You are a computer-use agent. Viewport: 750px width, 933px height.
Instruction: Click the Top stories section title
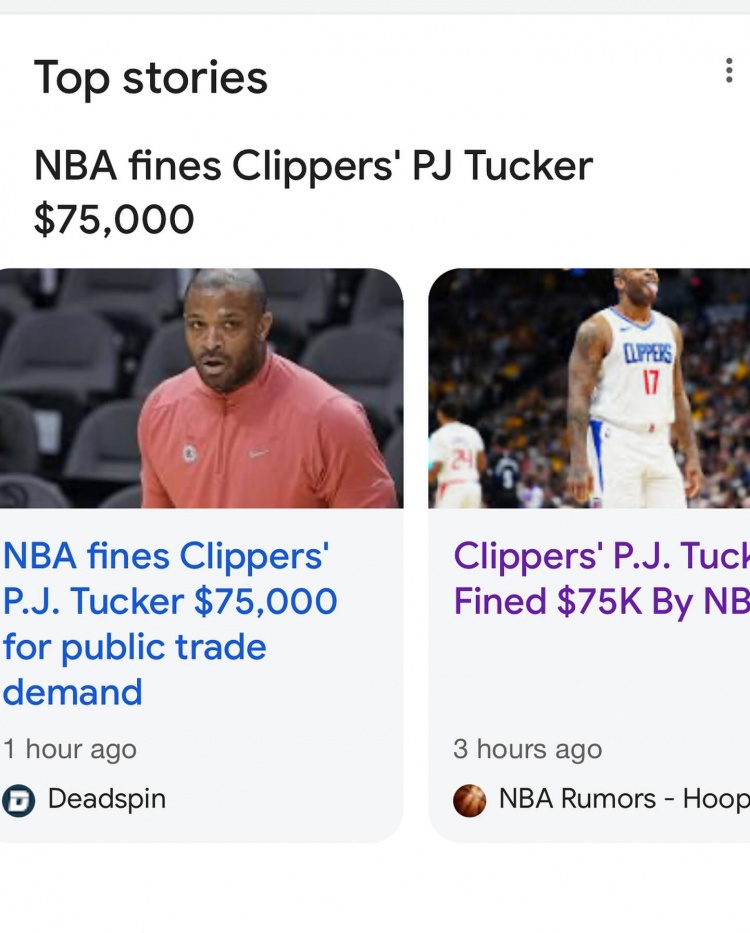(151, 77)
